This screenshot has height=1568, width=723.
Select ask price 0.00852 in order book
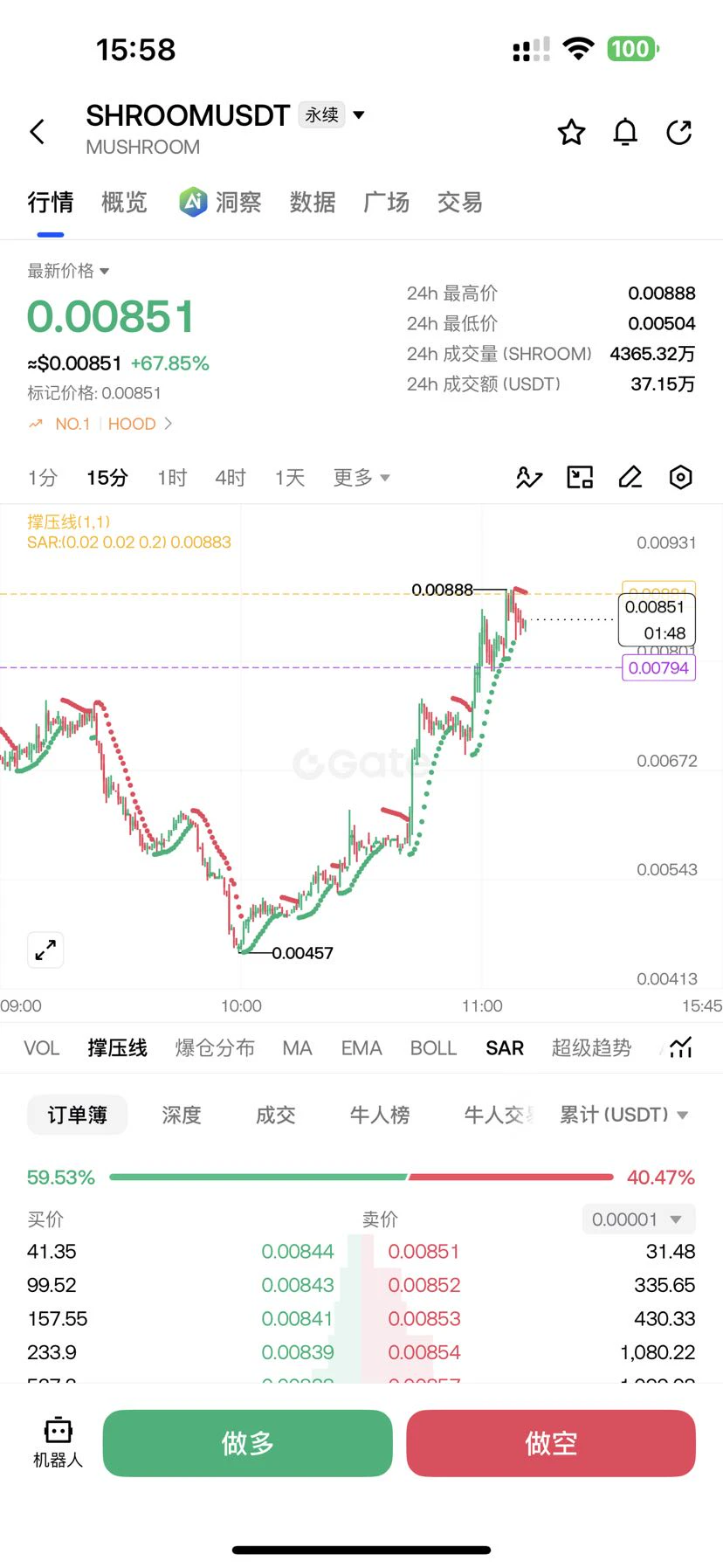(424, 1285)
